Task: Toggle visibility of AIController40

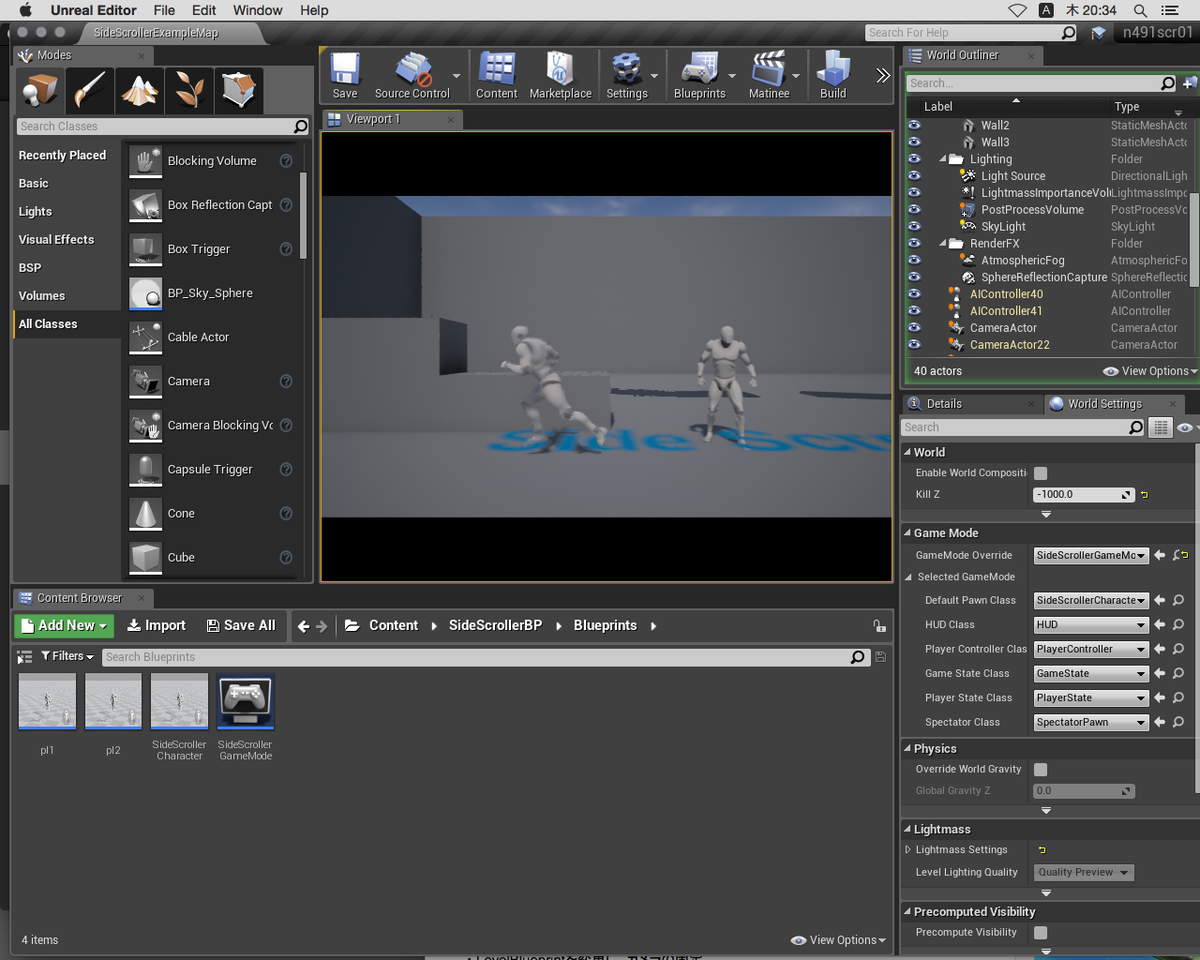Action: [x=913, y=295]
